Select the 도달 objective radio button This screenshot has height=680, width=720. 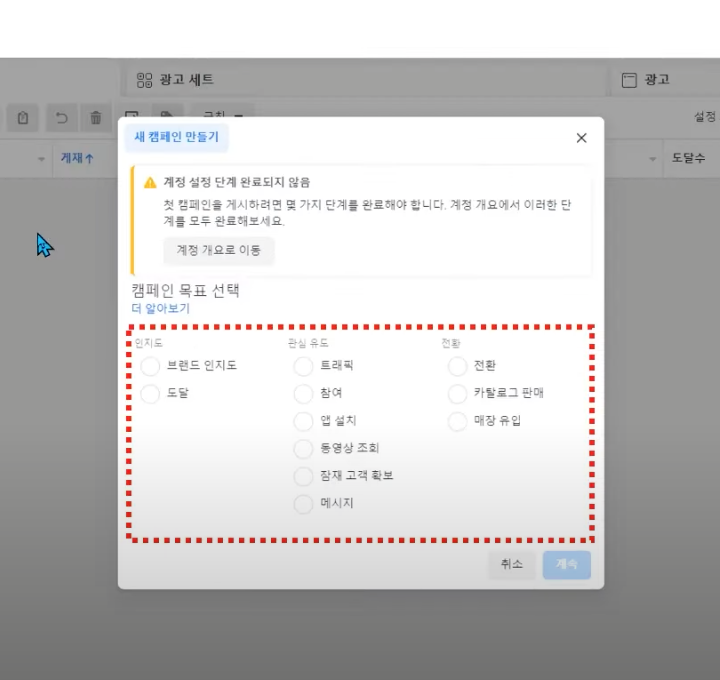[x=150, y=394]
